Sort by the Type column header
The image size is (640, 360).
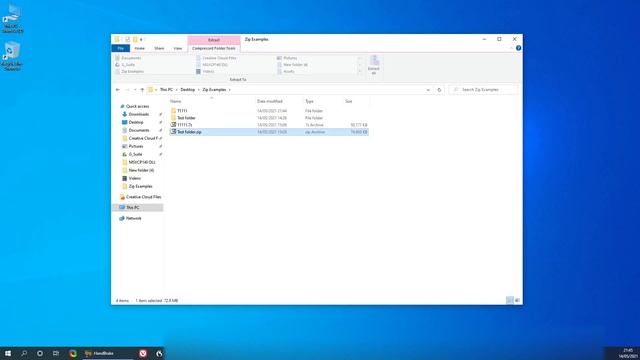[309, 101]
